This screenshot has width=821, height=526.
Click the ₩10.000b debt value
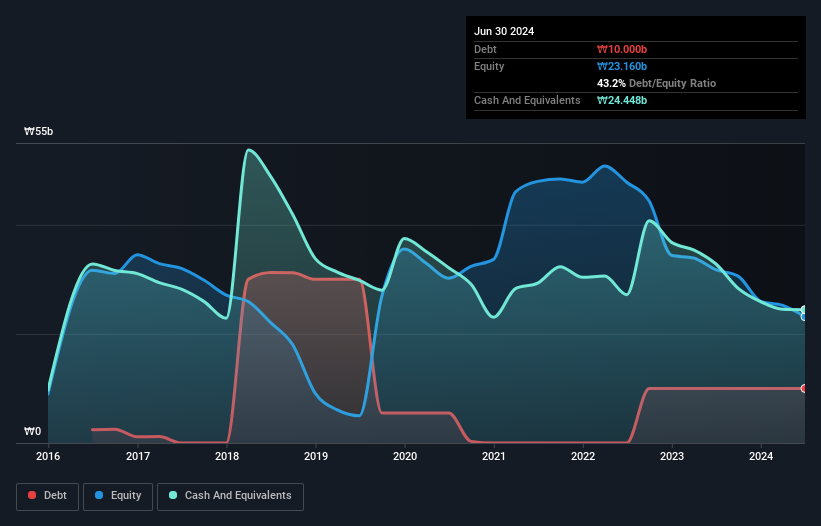click(622, 49)
